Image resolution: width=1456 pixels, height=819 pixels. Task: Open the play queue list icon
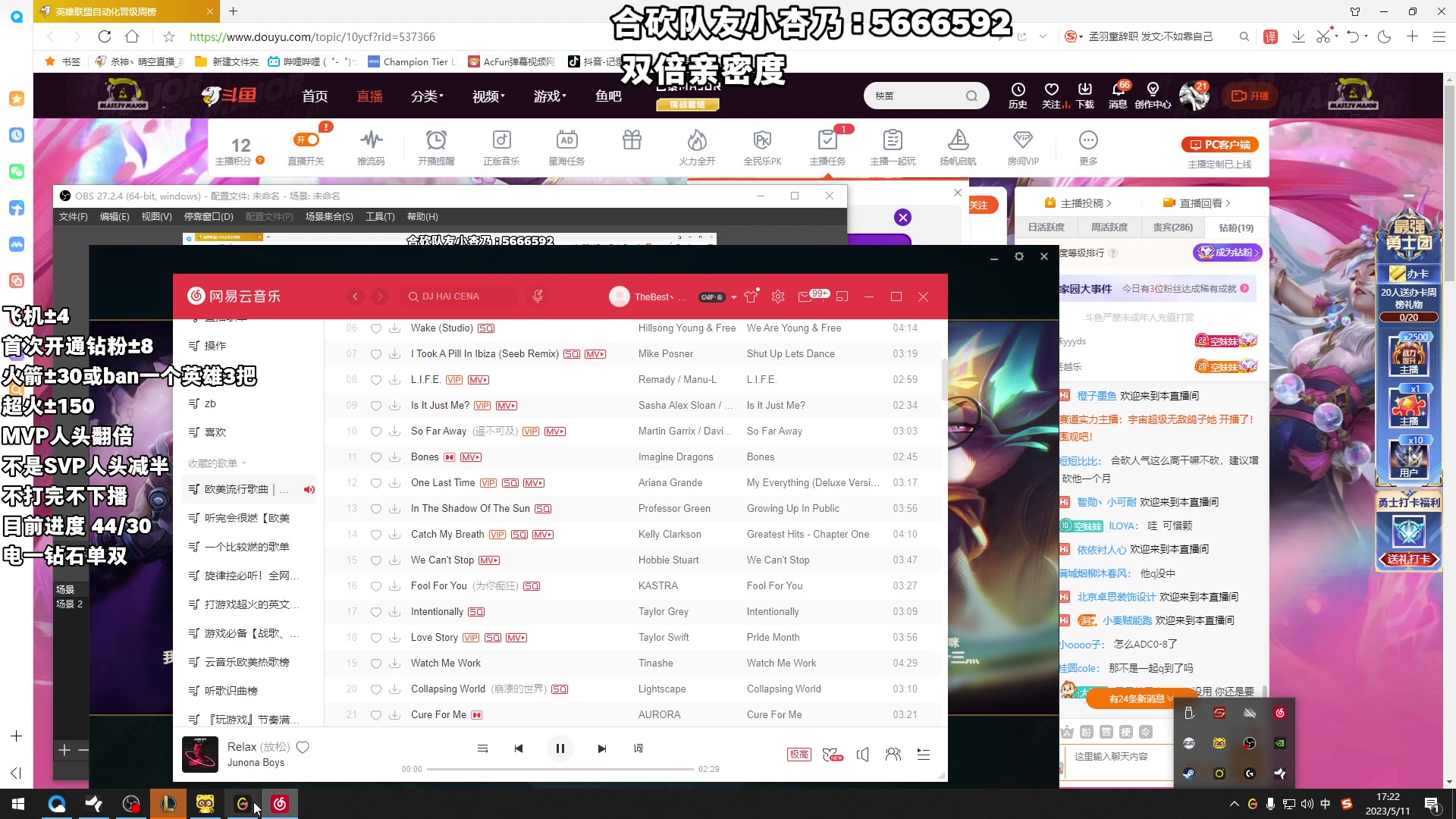(924, 754)
